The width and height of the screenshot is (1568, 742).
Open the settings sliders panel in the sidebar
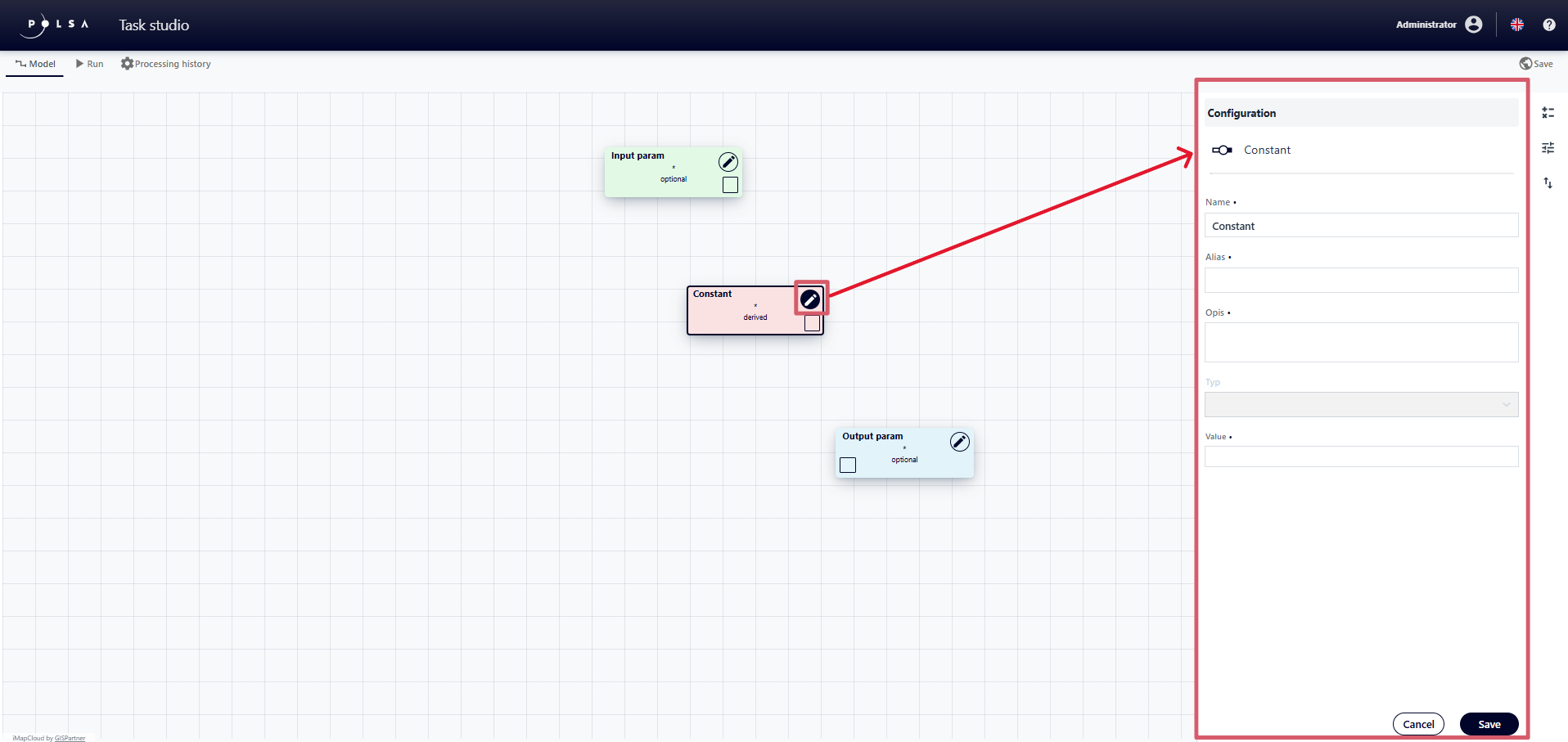click(1548, 147)
